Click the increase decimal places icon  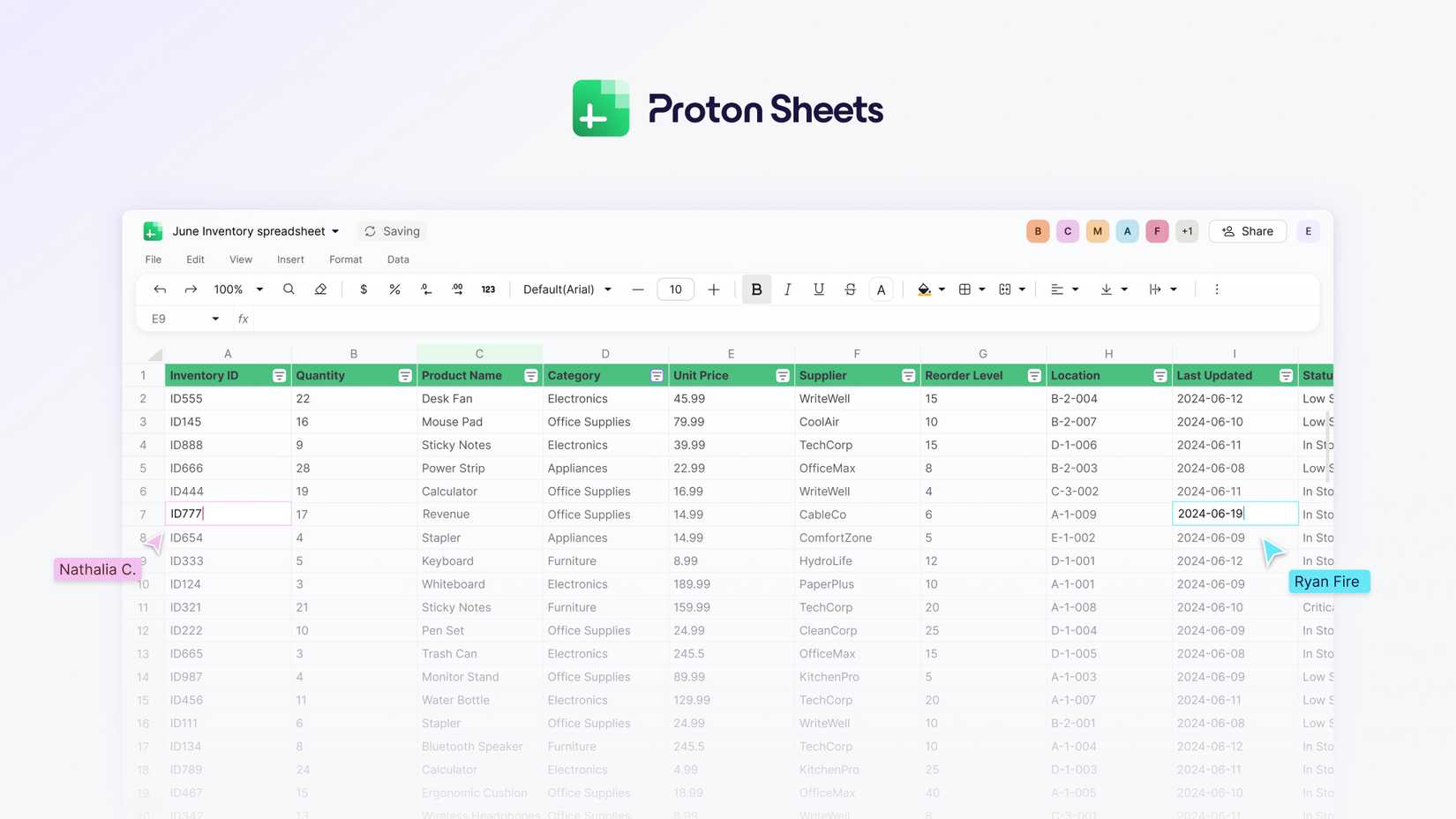tap(458, 289)
